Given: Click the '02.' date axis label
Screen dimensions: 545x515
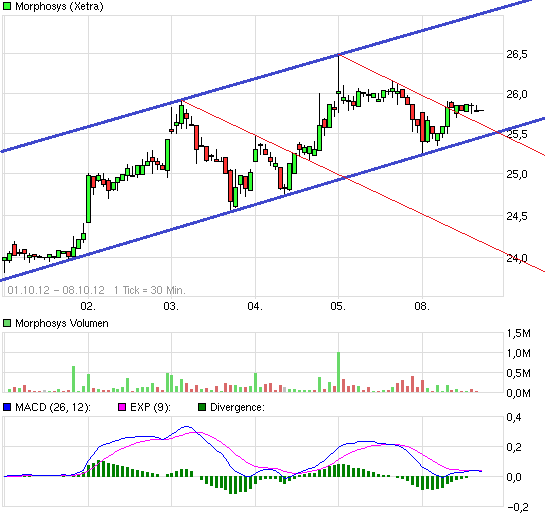Looking at the screenshot, I should pos(88,306).
